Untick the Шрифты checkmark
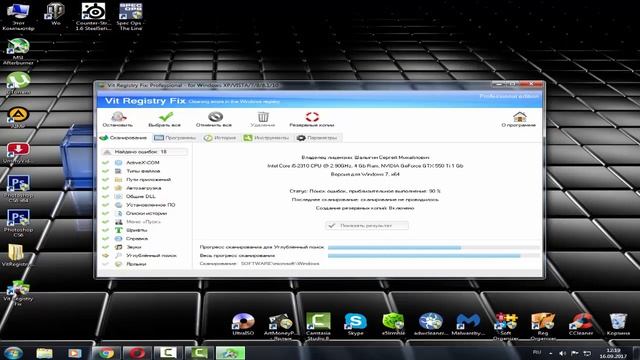Viewport: 640px width, 360px height. (106, 230)
